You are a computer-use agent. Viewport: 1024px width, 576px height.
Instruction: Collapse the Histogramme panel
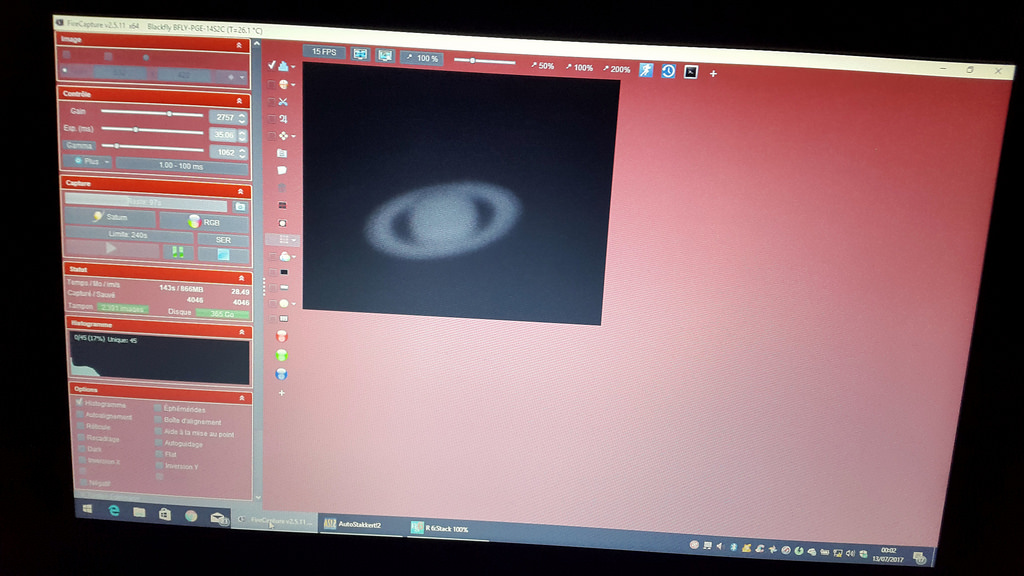(242, 332)
